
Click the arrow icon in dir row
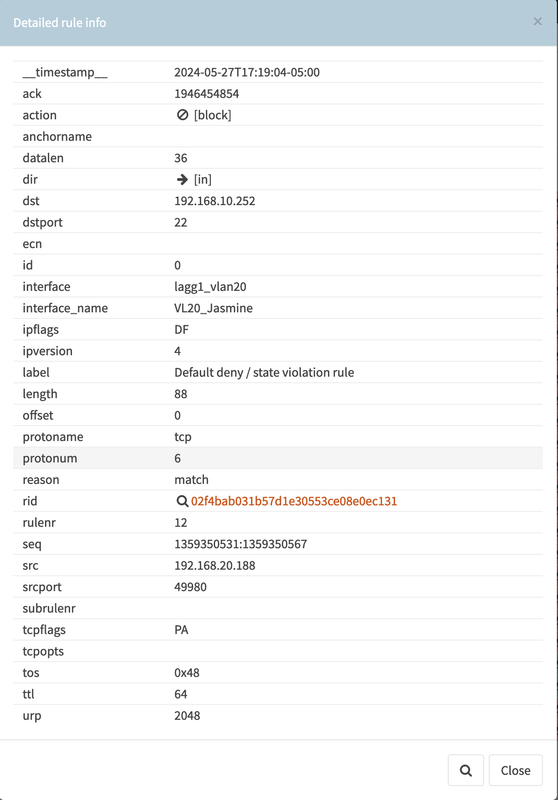coord(182,179)
